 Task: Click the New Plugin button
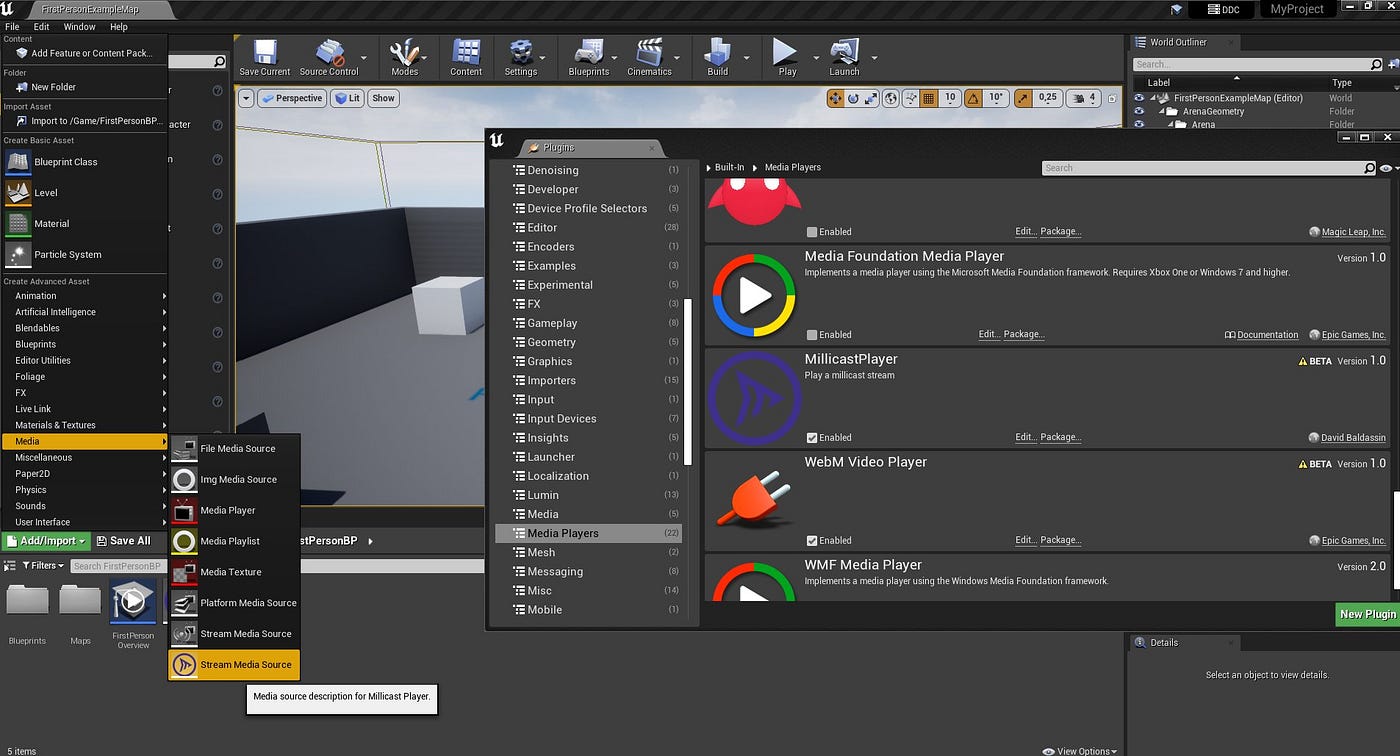click(1367, 614)
